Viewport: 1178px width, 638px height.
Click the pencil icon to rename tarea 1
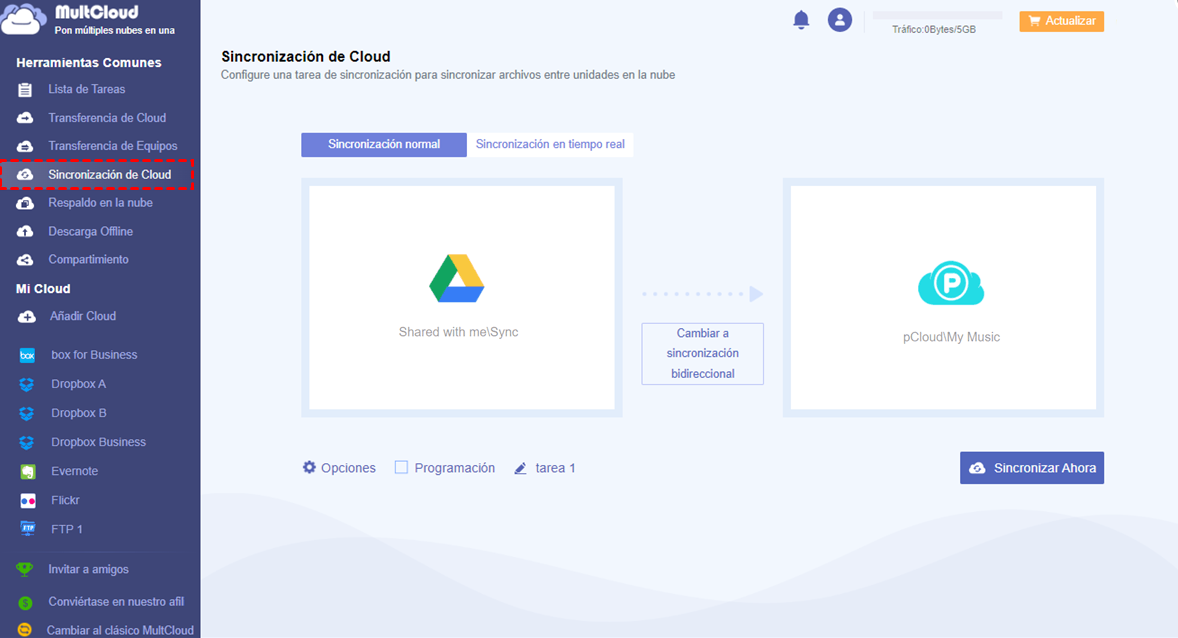pyautogui.click(x=520, y=468)
